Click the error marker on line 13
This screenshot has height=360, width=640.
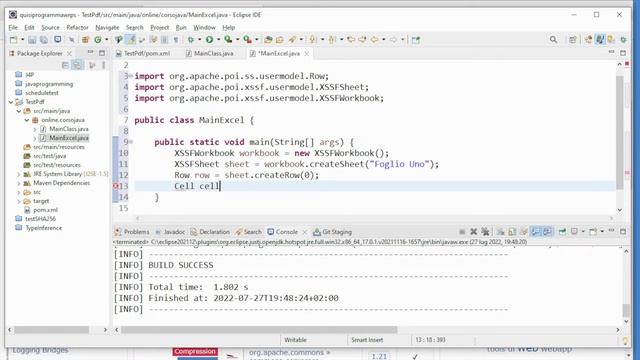[x=116, y=186]
